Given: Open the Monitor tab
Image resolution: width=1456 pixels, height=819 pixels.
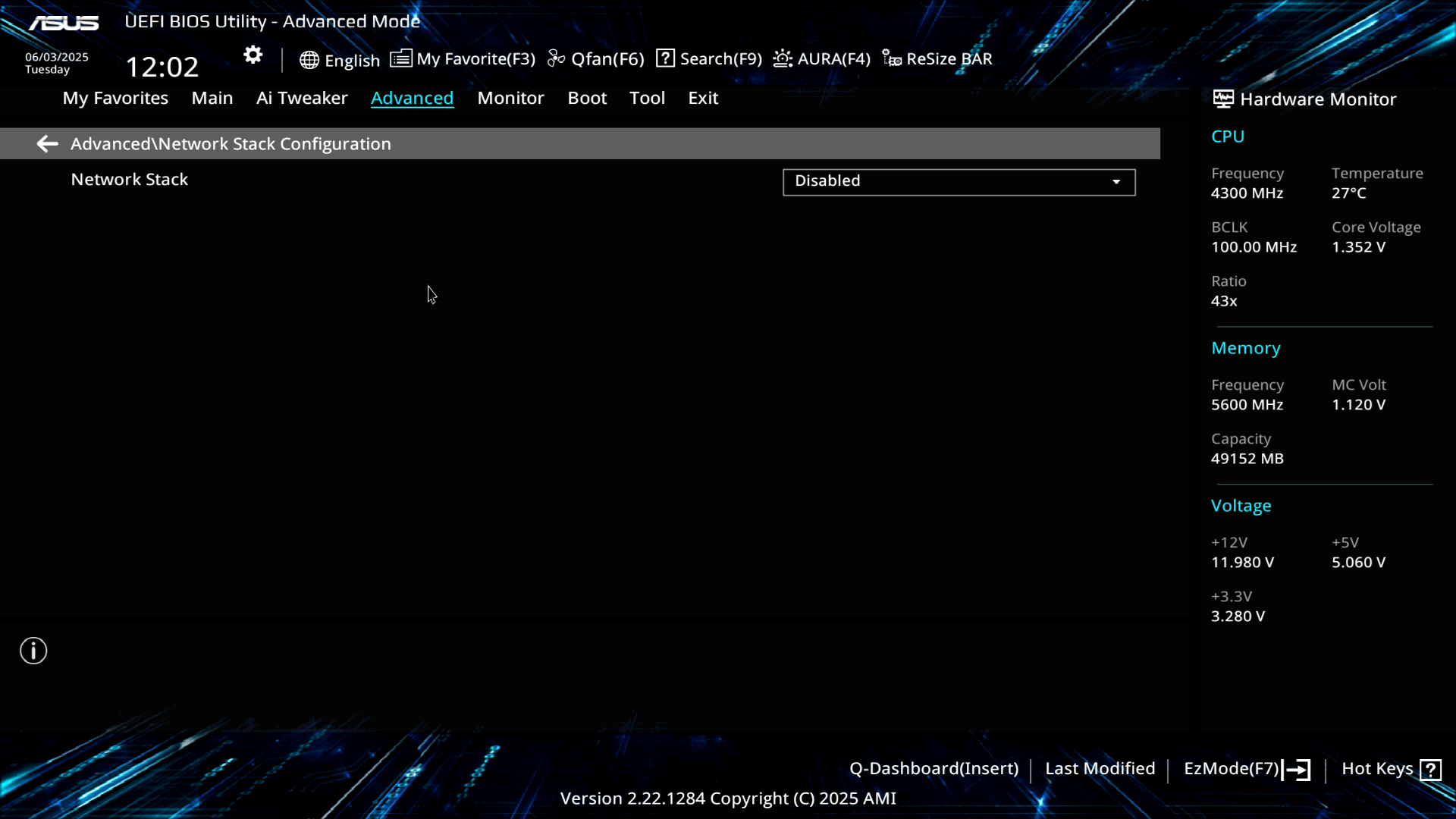Looking at the screenshot, I should pos(510,98).
